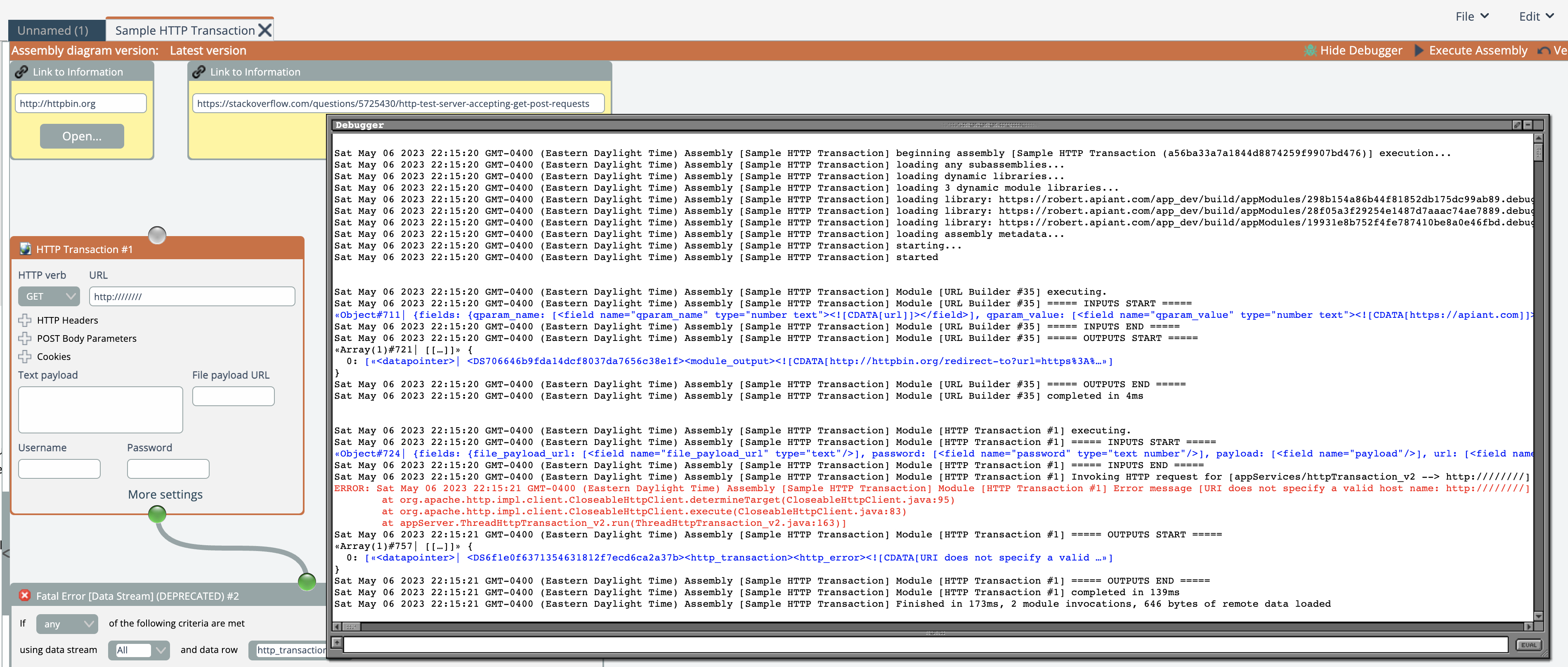Open the 'any' criteria dropdown

(67, 624)
